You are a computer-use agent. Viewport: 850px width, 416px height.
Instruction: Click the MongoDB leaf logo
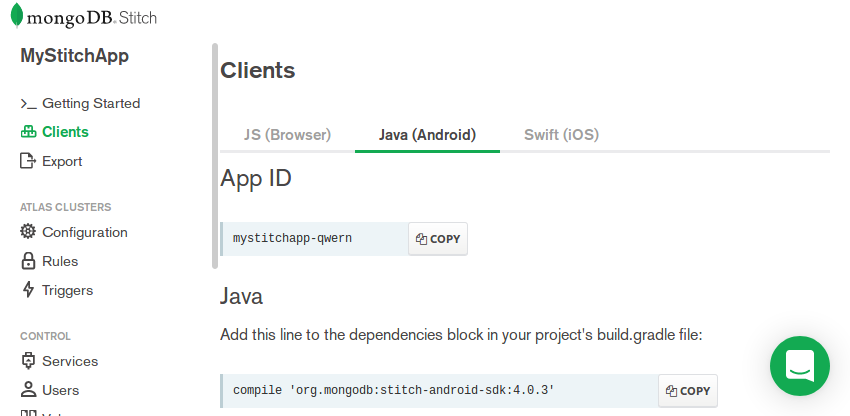click(x=17, y=15)
